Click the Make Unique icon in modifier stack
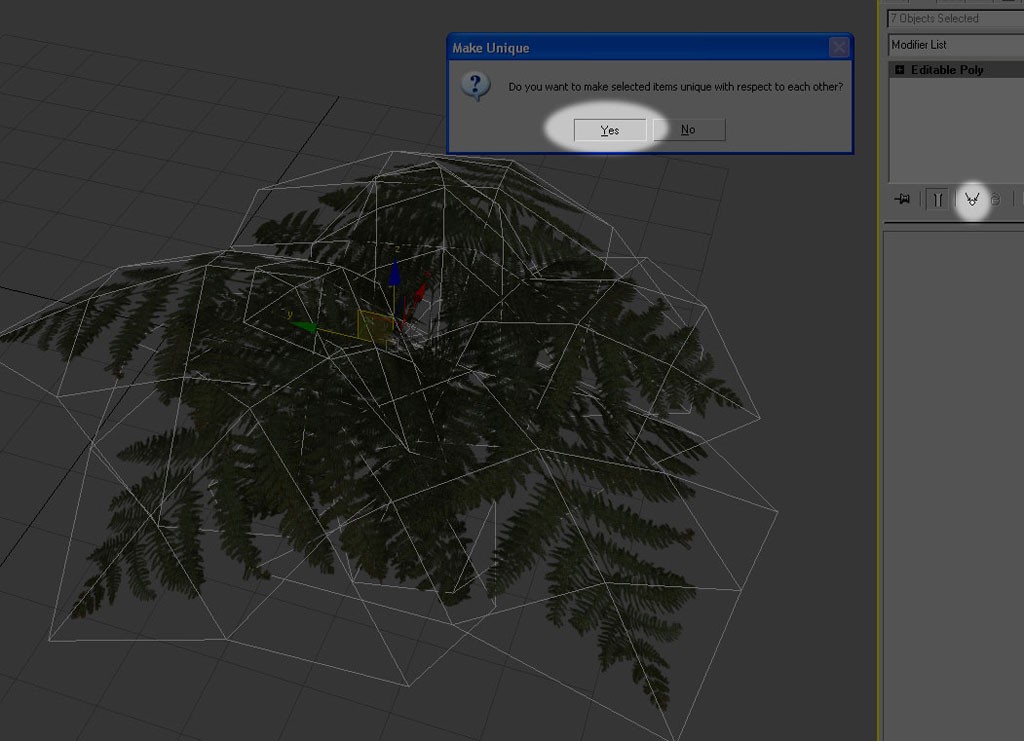1024x741 pixels. (x=972, y=199)
